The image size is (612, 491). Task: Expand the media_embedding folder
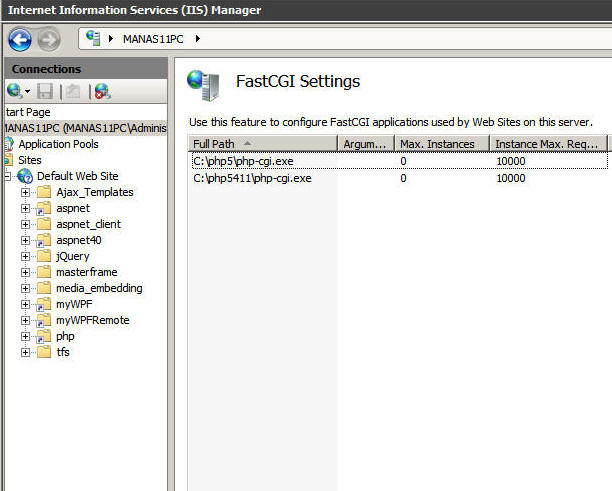point(25,288)
